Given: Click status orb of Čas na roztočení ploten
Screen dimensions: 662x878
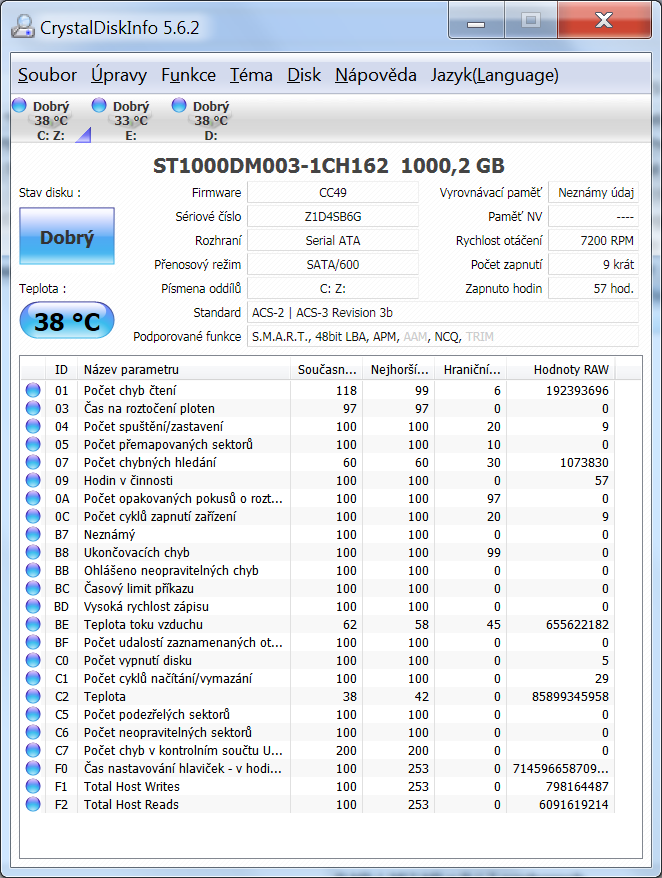Looking at the screenshot, I should 33,408.
